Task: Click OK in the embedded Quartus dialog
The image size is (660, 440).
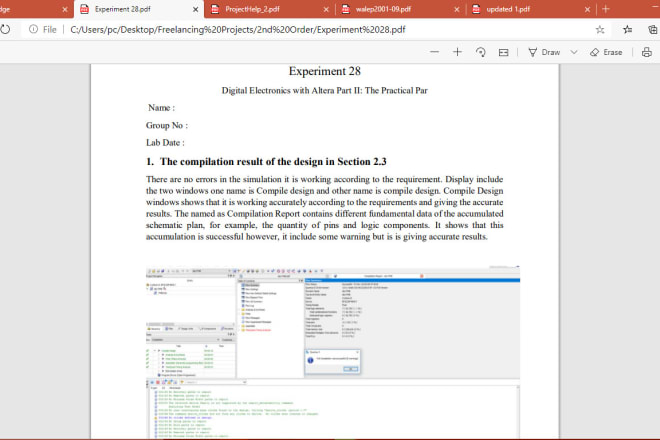Action: [351, 369]
